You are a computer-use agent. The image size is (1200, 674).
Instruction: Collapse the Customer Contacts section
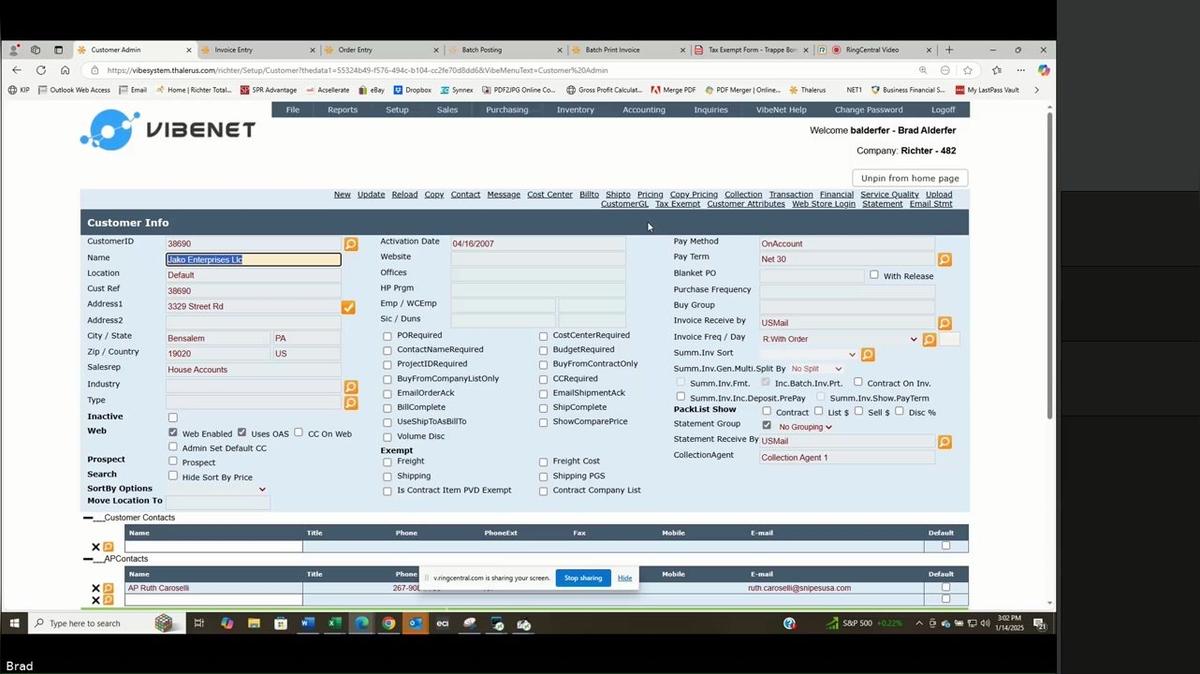pos(88,518)
